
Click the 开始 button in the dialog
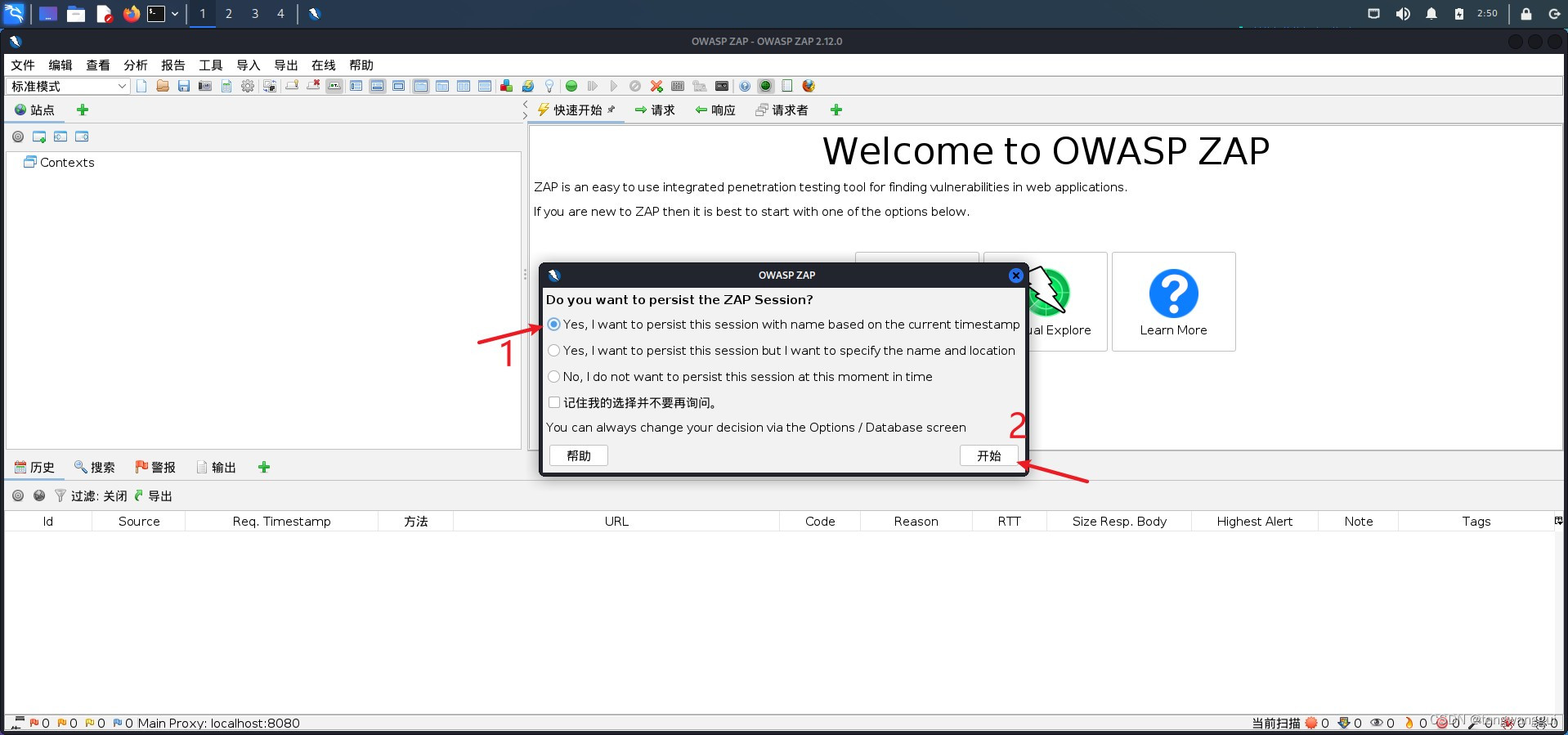[989, 455]
